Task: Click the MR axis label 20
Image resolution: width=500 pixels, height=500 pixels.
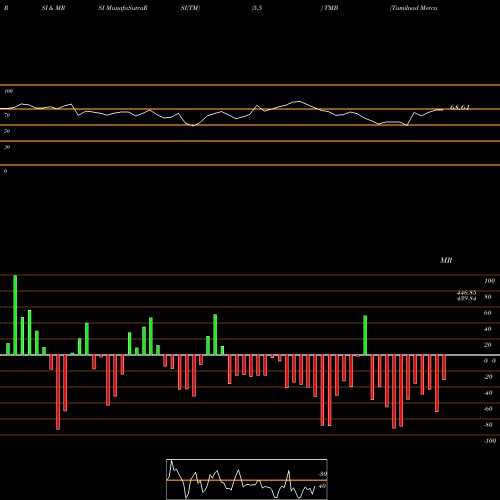Action: 488,345
